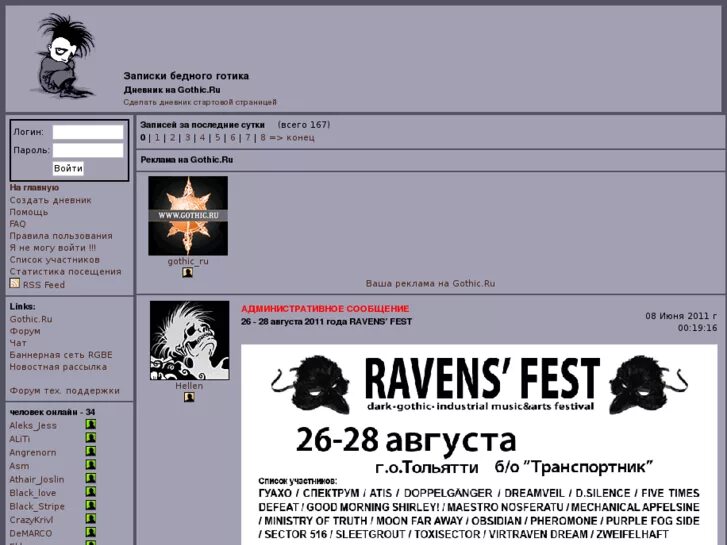Viewport: 727px width, 545px height.
Task: Open Hellen username link
Action: 189,386
